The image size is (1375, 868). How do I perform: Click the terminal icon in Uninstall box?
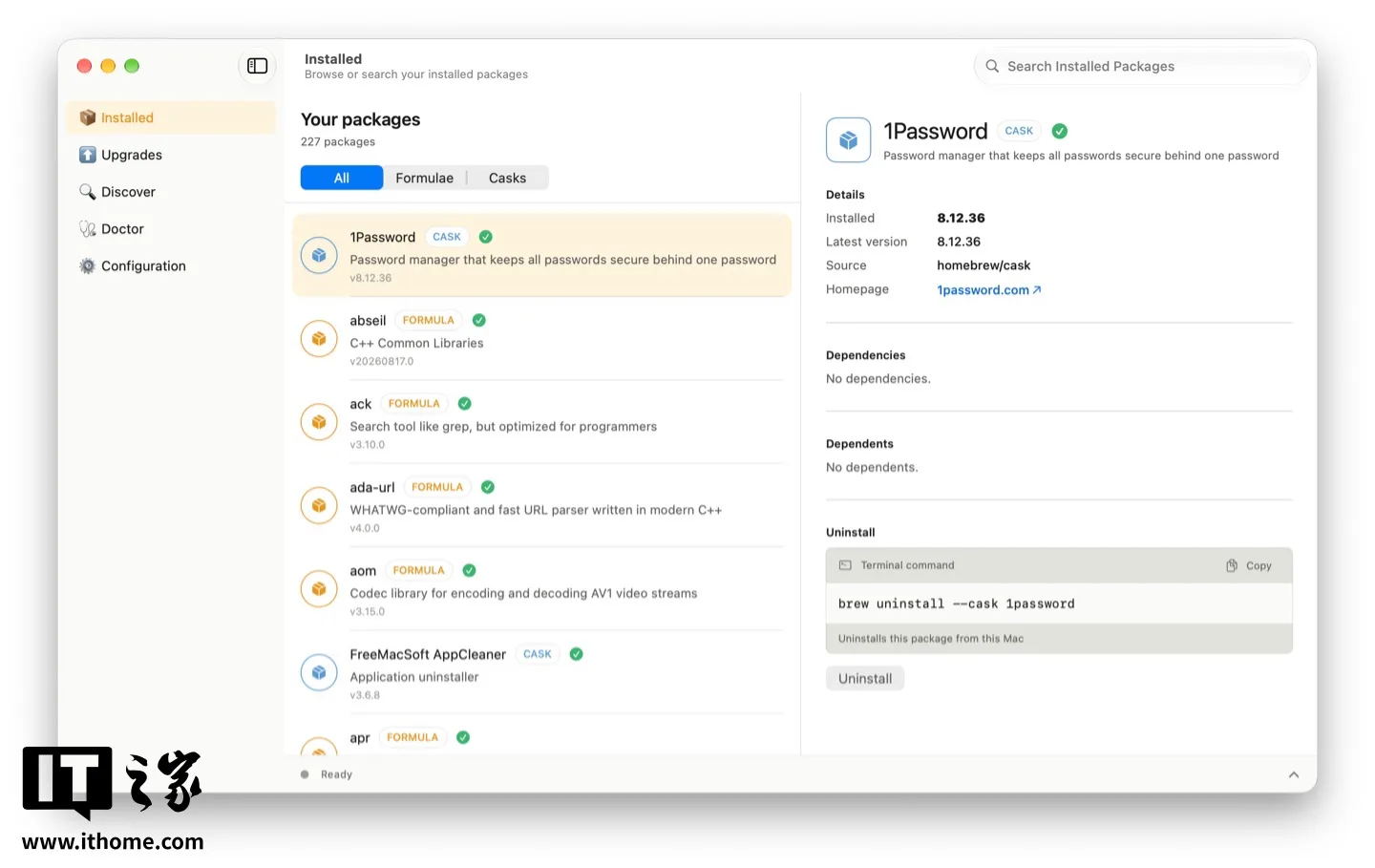coord(845,565)
